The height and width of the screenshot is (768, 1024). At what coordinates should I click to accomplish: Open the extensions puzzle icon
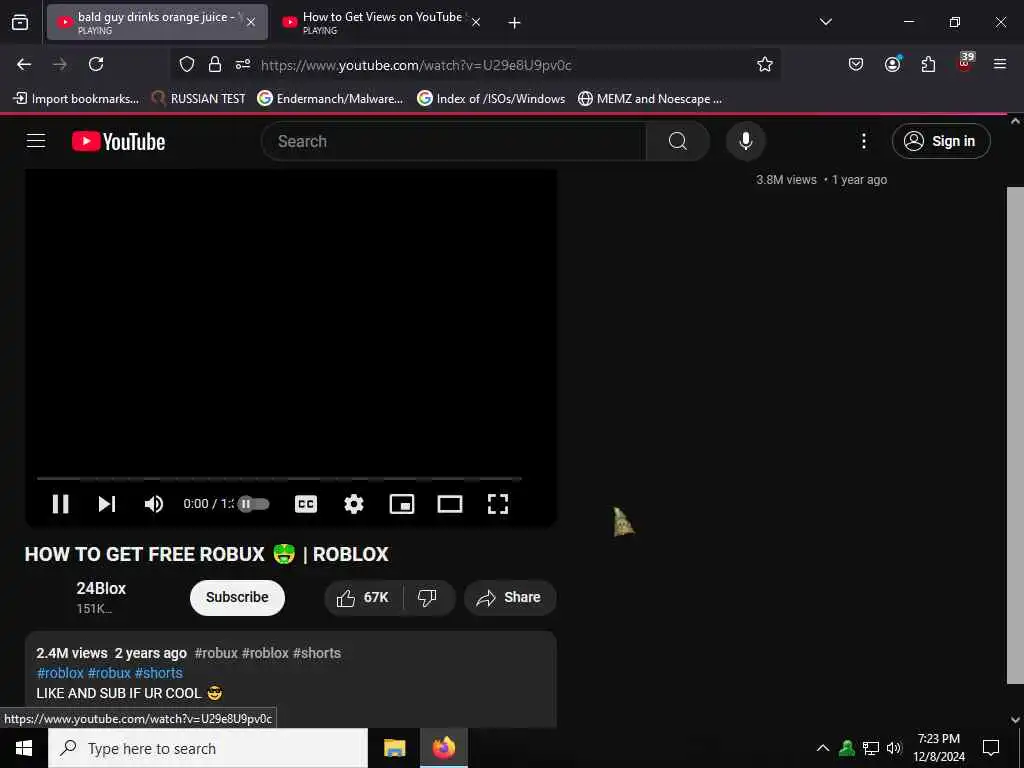[x=928, y=64]
